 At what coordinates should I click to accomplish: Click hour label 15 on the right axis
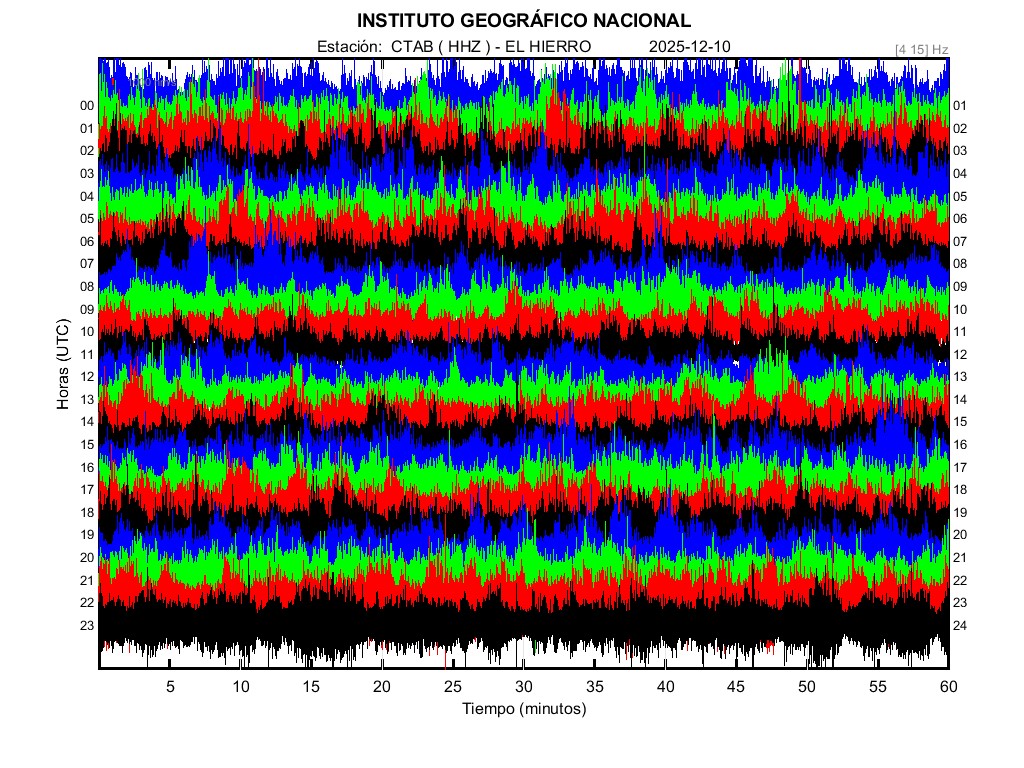tap(960, 422)
